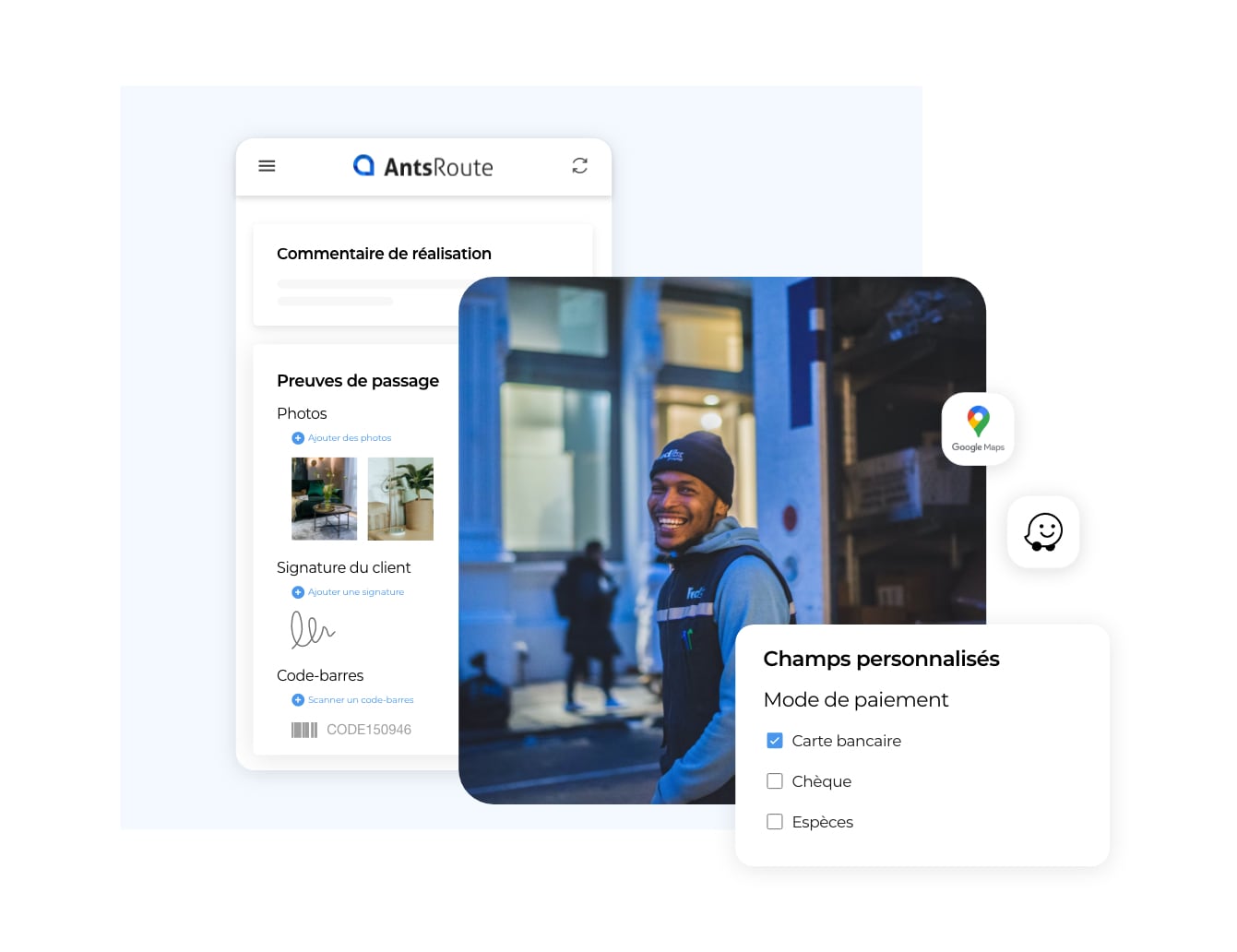Viewport: 1237px width, 952px height.
Task: Click the barcode icon next to CODE150946
Action: 304,730
